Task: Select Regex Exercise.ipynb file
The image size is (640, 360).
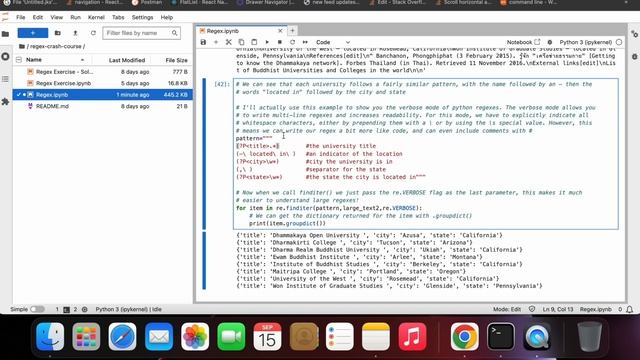Action: [102, 83]
